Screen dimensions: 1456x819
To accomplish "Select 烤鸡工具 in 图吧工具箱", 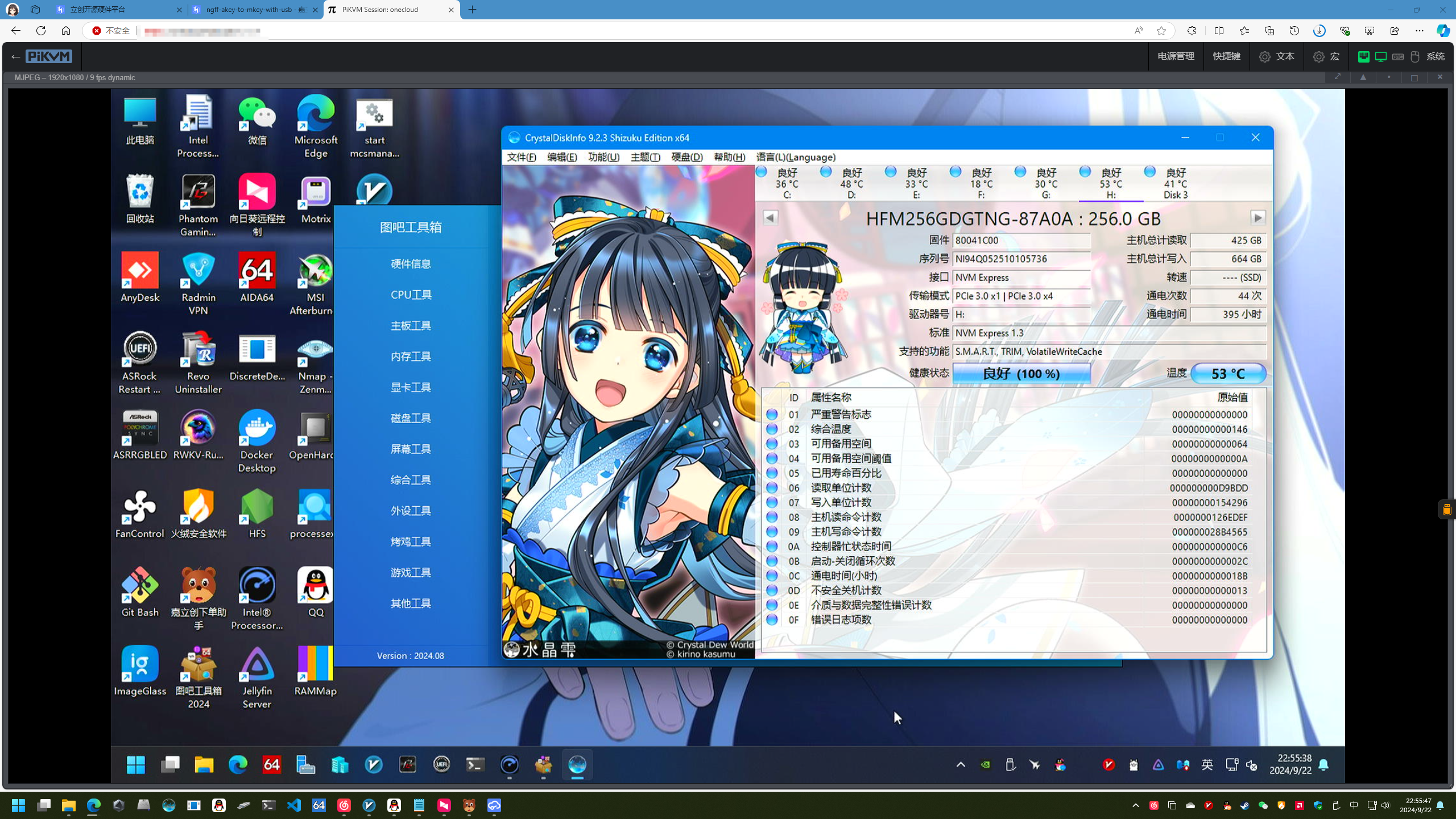I will click(411, 541).
